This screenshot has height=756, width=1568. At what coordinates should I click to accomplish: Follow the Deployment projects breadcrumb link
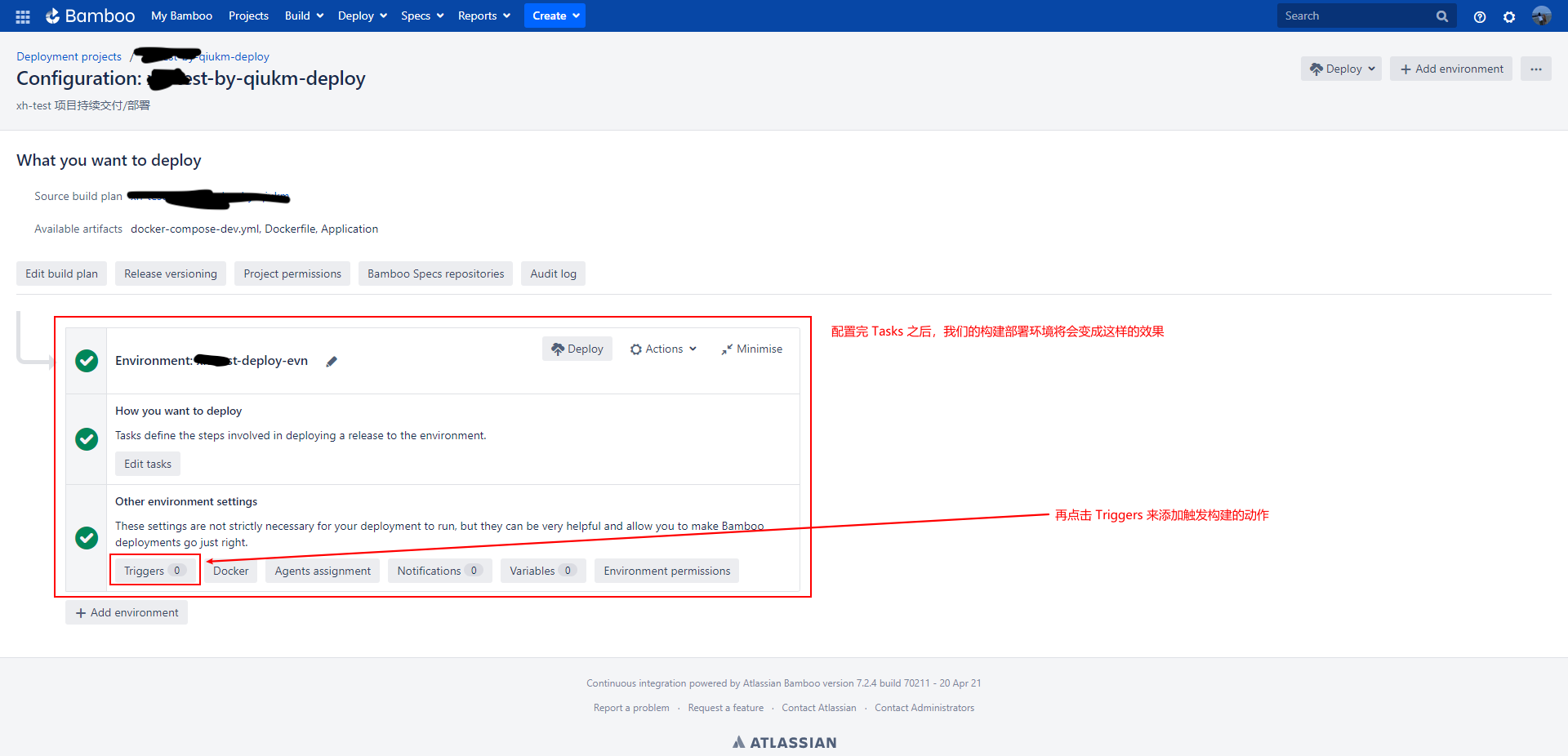[69, 56]
